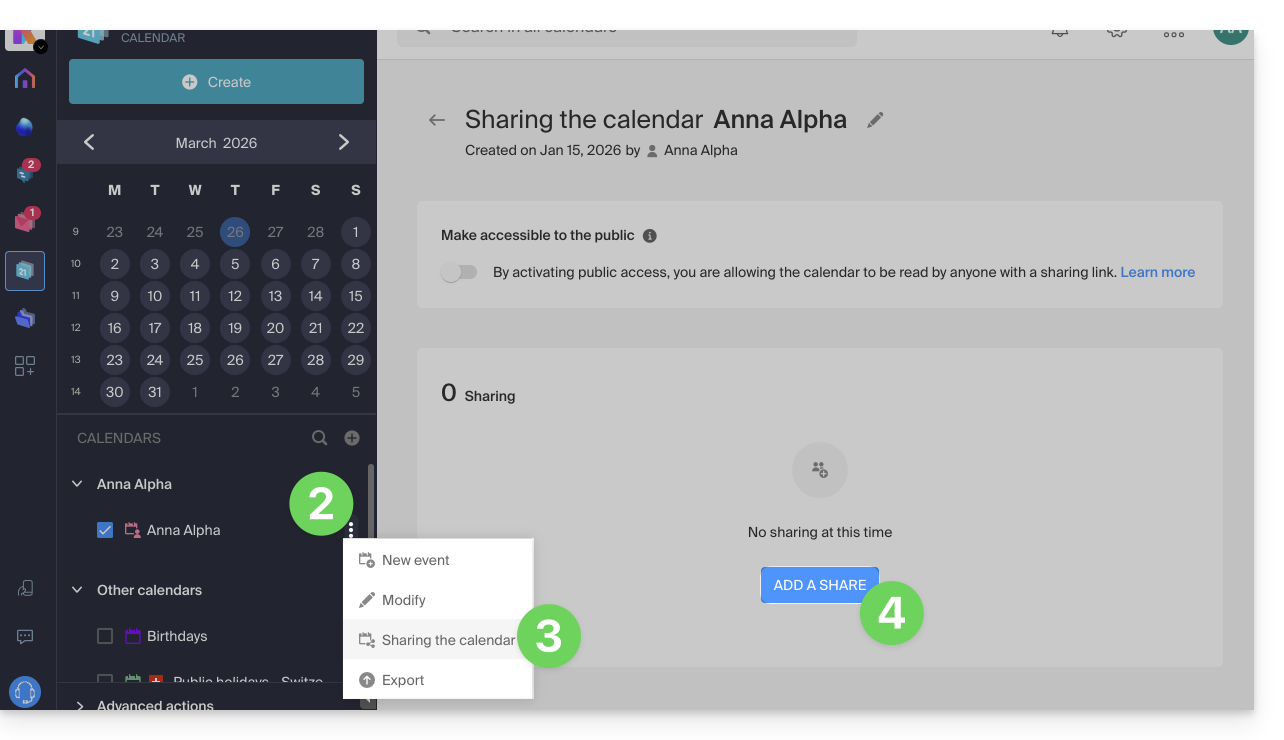Click the back arrow beside Sharing title

(436, 120)
